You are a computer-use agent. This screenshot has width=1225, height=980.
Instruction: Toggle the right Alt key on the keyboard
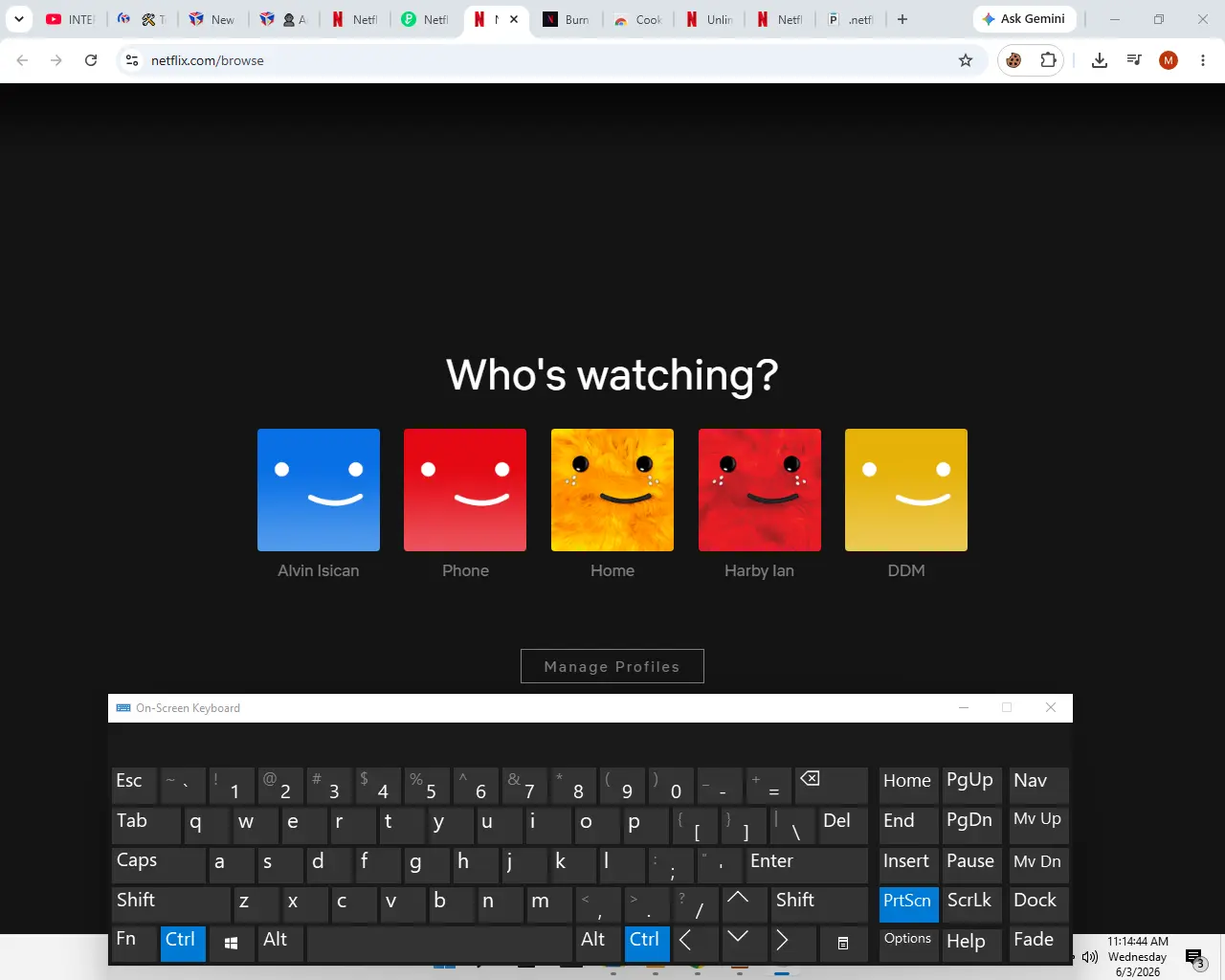pyautogui.click(x=598, y=942)
